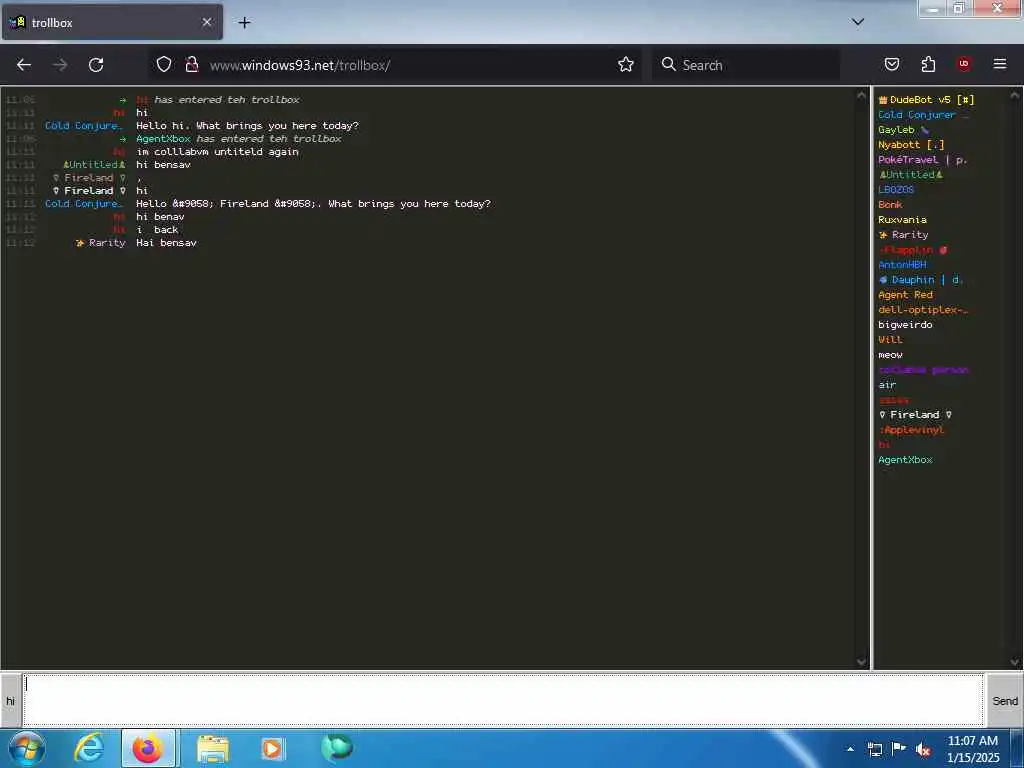Select PokéTravel in user list
Screen dimensions: 1024x768
tap(922, 160)
